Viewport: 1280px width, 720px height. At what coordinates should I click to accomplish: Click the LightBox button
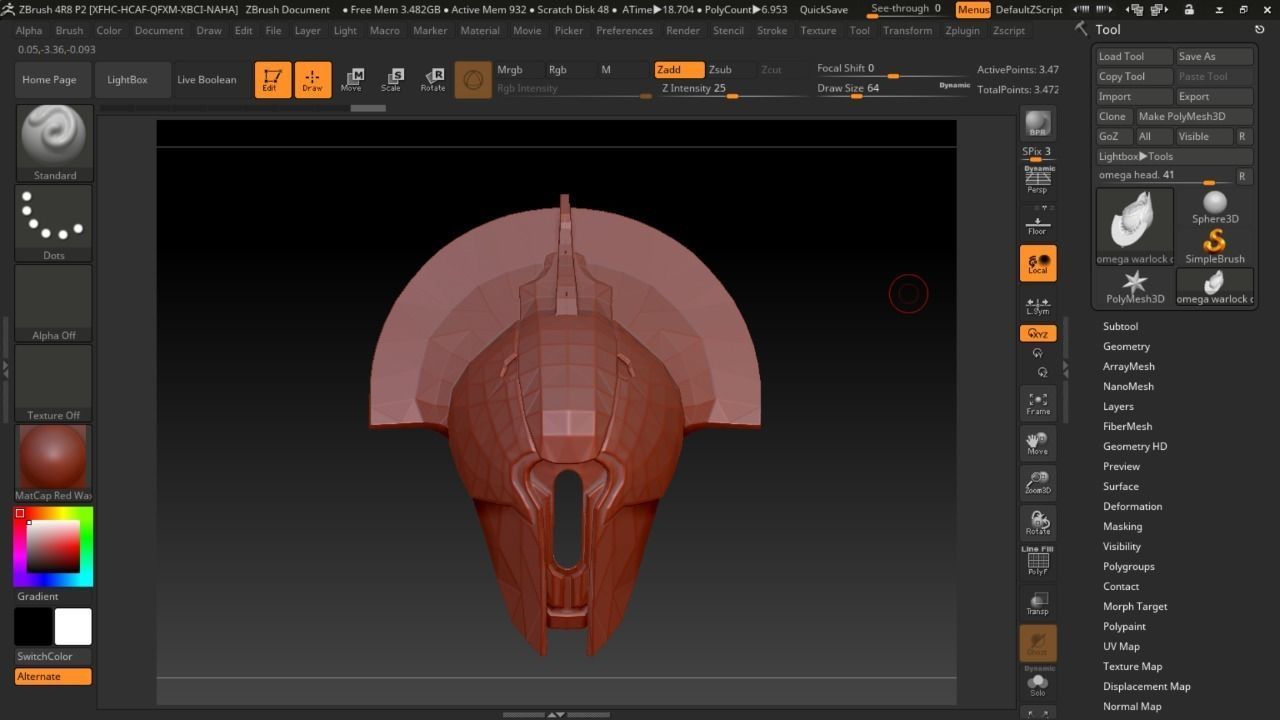[x=127, y=80]
